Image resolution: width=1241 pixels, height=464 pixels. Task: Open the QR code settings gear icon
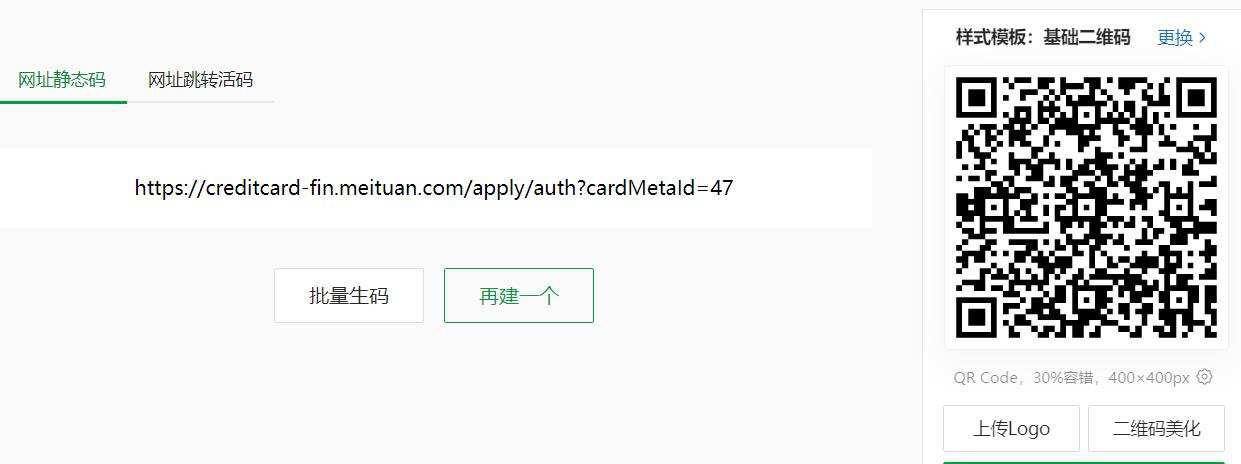click(x=1205, y=377)
